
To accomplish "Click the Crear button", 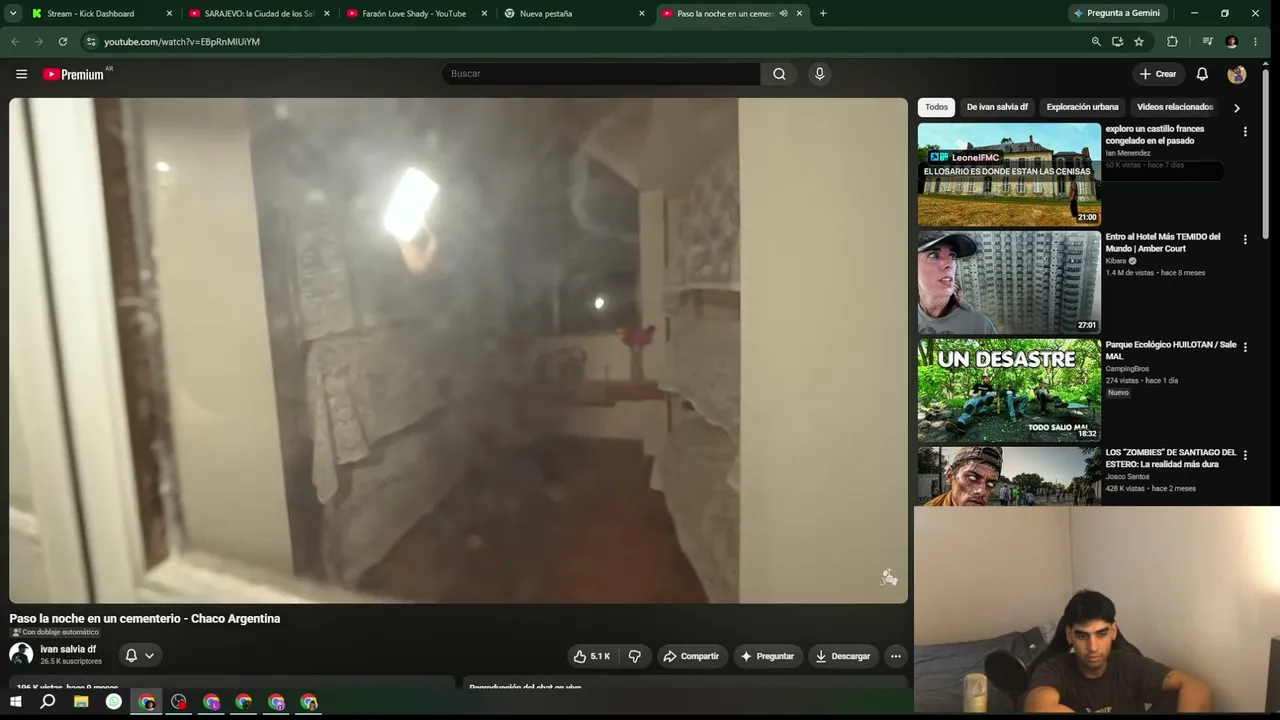I will 1158,74.
